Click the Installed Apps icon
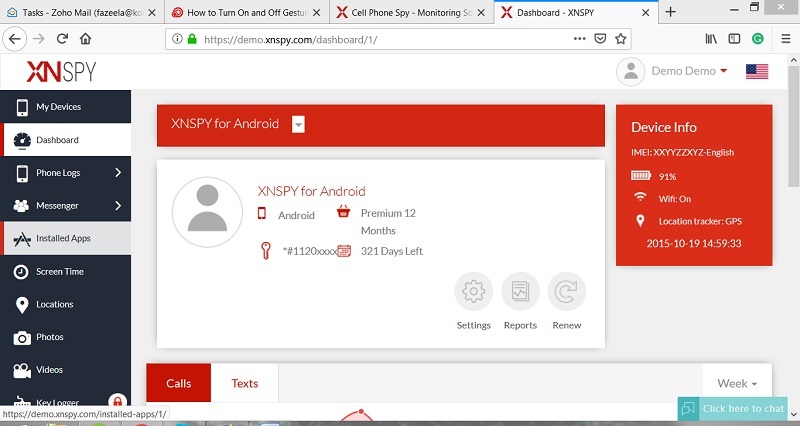Viewport: 800px width, 426px height. point(22,239)
